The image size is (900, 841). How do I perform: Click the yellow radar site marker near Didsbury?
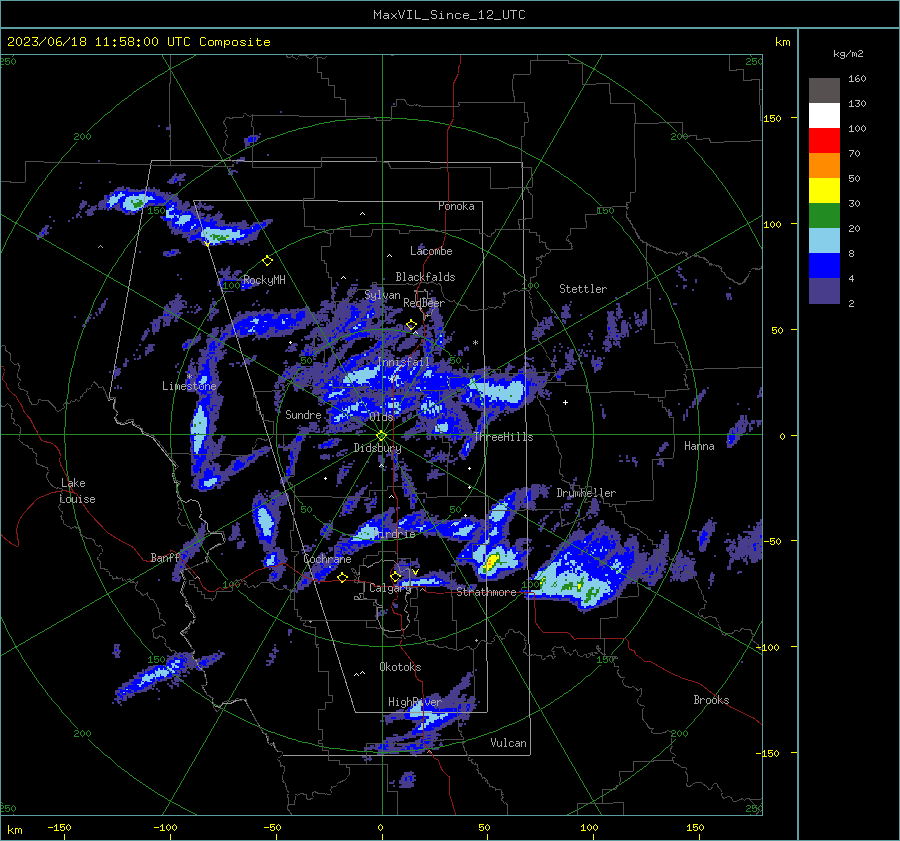tap(381, 436)
